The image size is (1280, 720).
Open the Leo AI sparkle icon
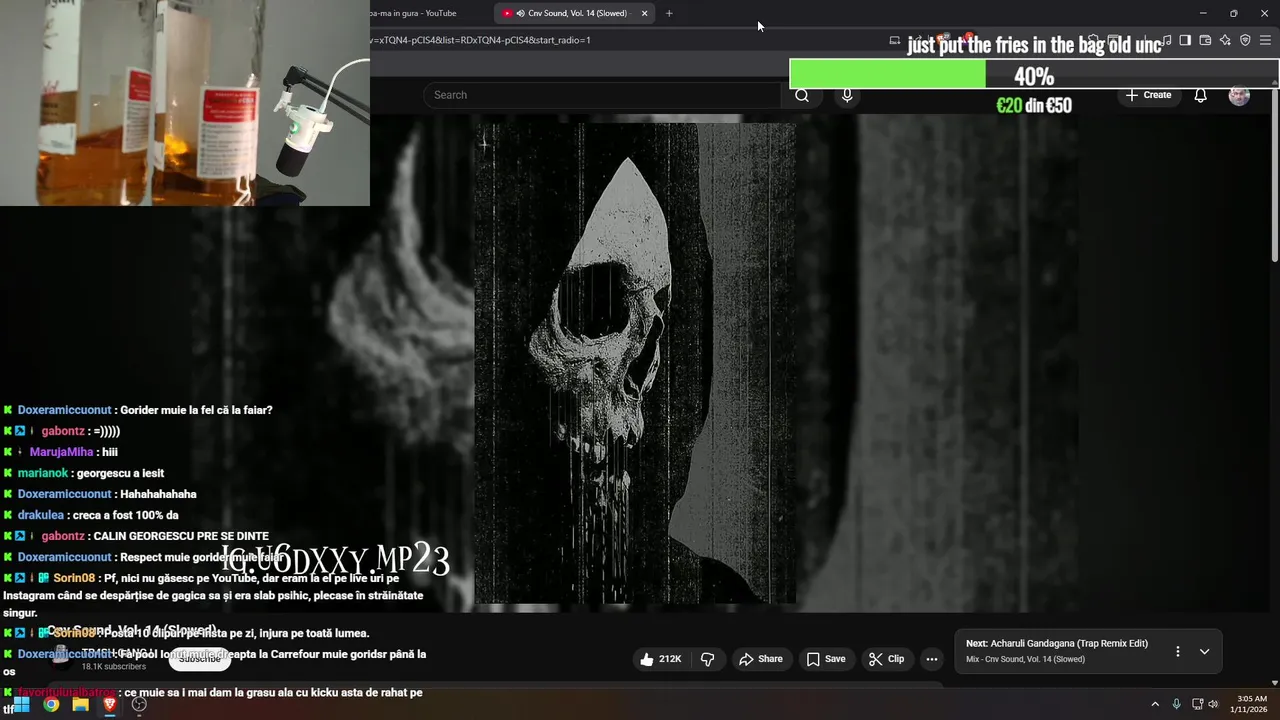pyautogui.click(x=1225, y=40)
